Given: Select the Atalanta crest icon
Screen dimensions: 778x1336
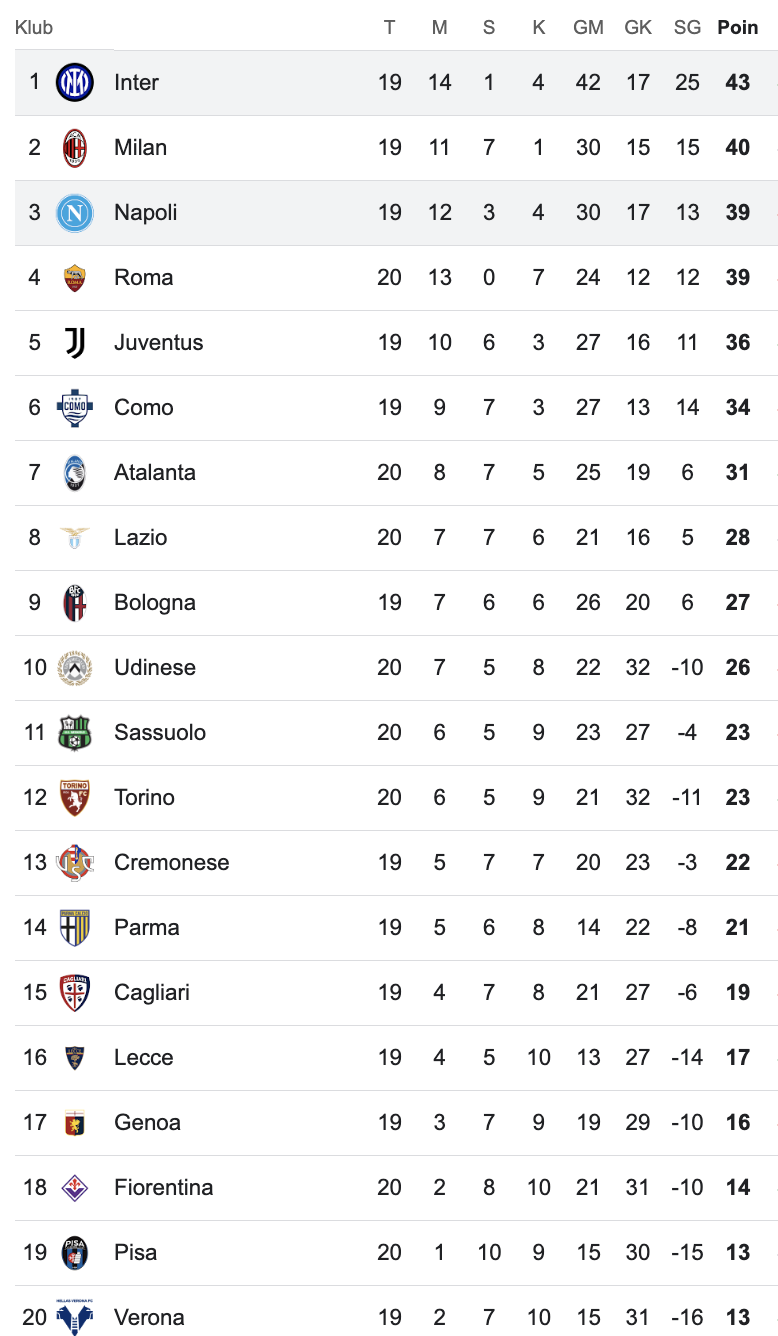Looking at the screenshot, I should point(75,473).
